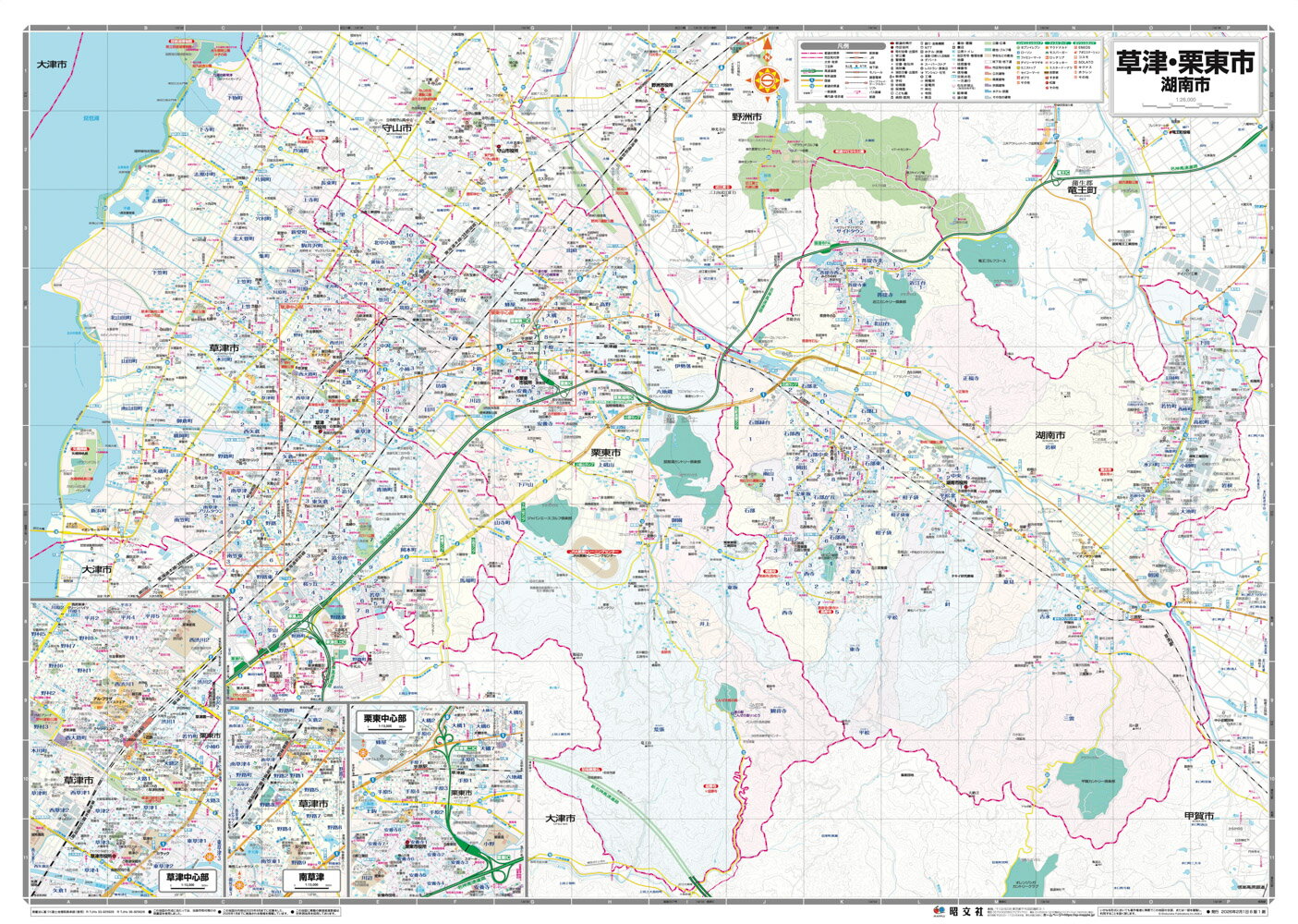Viewport: 1298px width, 924px height.
Task: Click the 竜王町 town name label
Action: pyautogui.click(x=1079, y=188)
